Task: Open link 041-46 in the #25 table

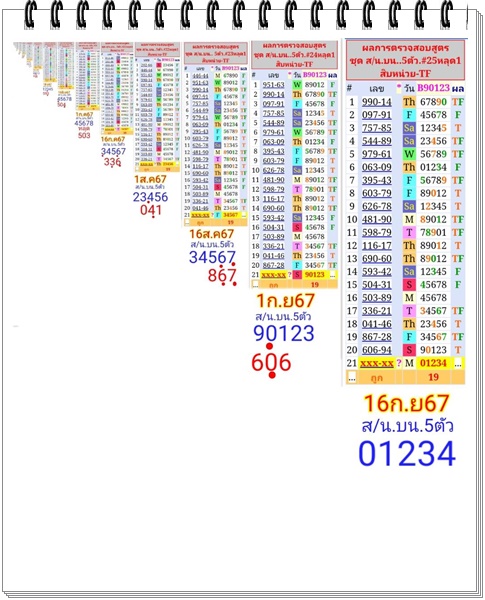Action: (x=377, y=324)
